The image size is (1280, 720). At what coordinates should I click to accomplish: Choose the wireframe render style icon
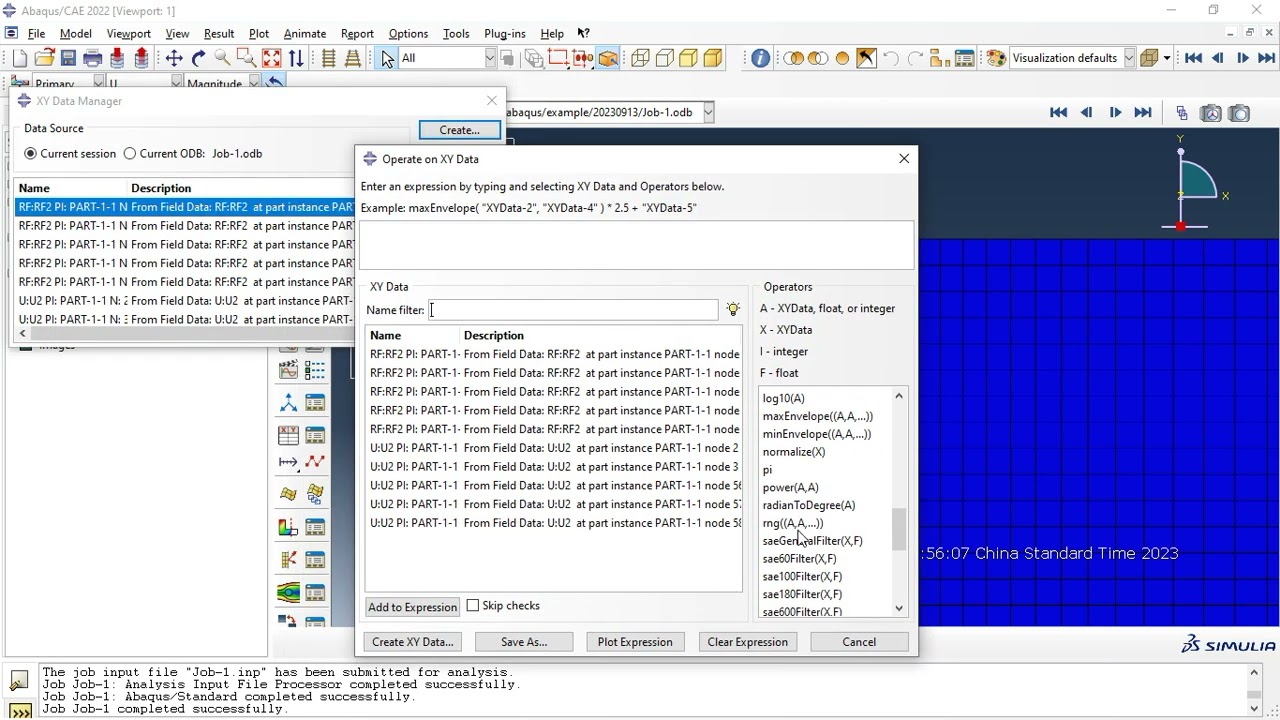click(x=640, y=58)
